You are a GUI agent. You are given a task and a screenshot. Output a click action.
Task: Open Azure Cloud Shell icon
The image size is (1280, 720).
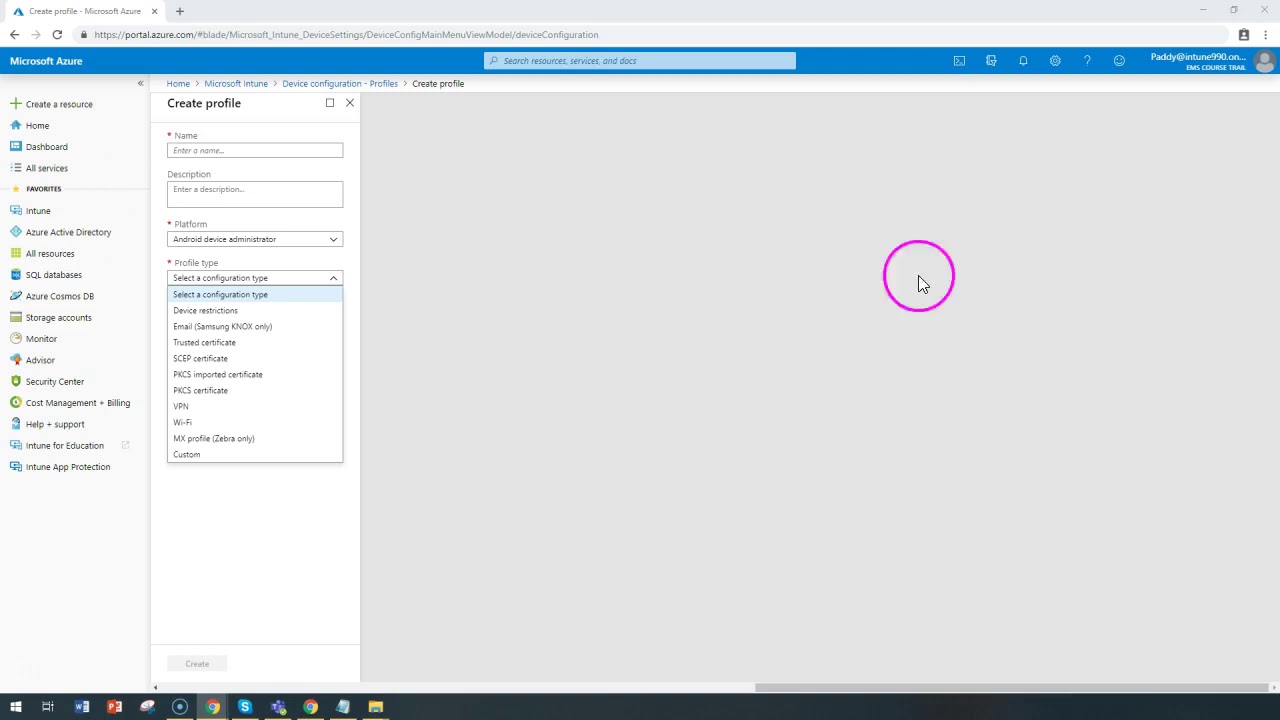coord(959,61)
